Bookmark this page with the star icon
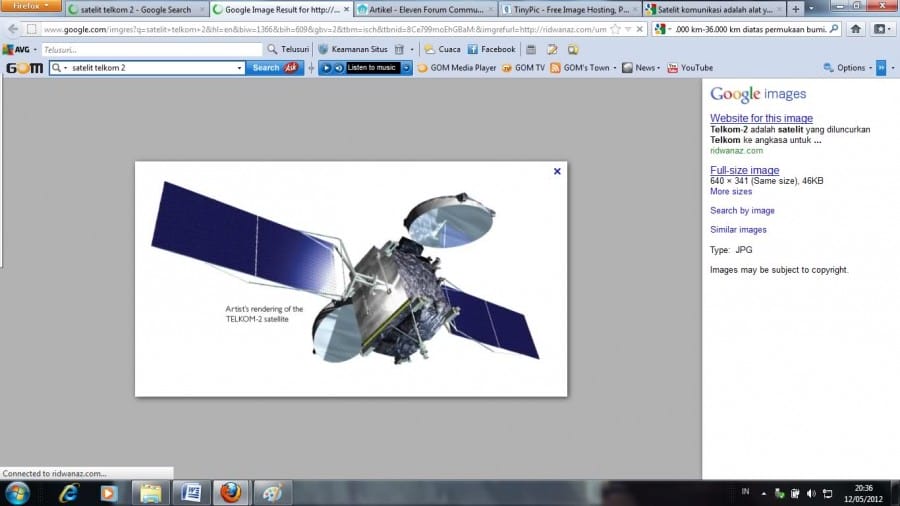Screen dimensions: 900x506 (x=614, y=29)
